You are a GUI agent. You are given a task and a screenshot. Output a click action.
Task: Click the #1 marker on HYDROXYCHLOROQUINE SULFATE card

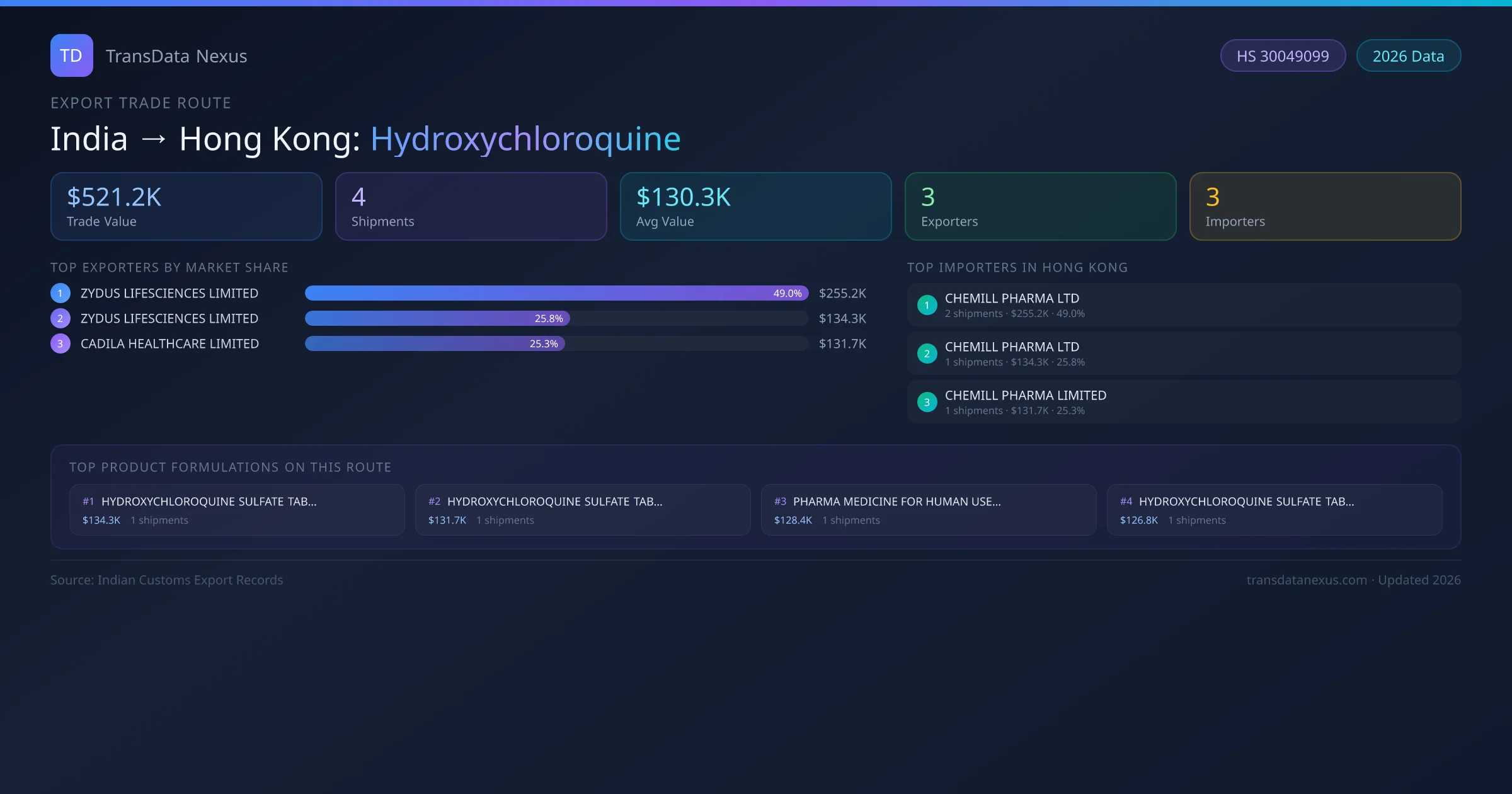click(x=88, y=502)
